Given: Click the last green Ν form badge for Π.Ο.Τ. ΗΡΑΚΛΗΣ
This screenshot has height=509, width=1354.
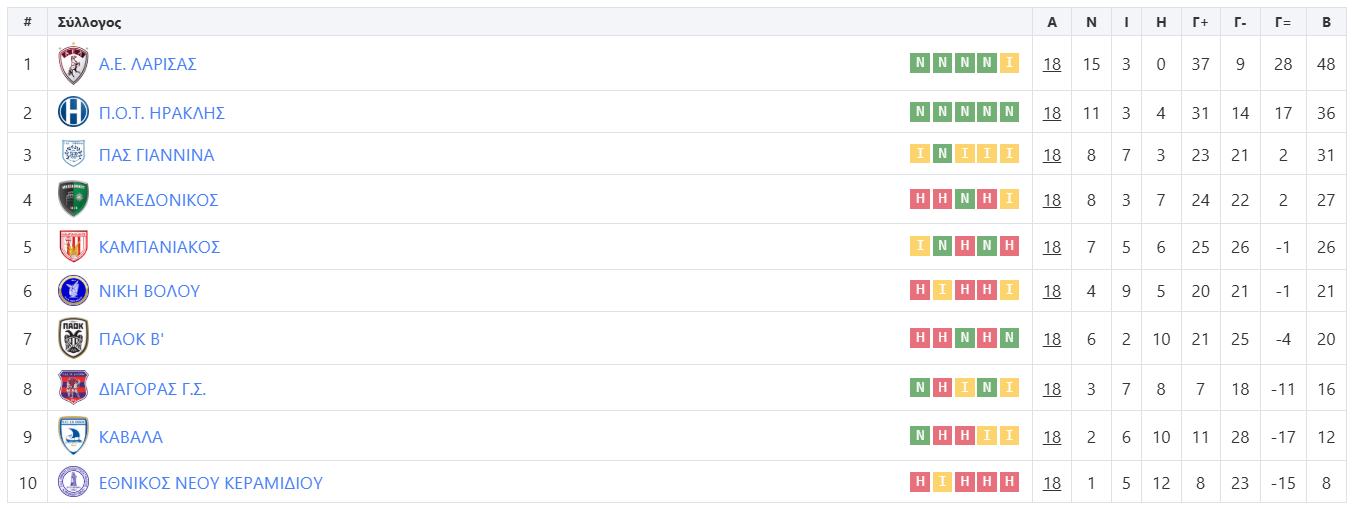Looking at the screenshot, I should (x=1009, y=112).
